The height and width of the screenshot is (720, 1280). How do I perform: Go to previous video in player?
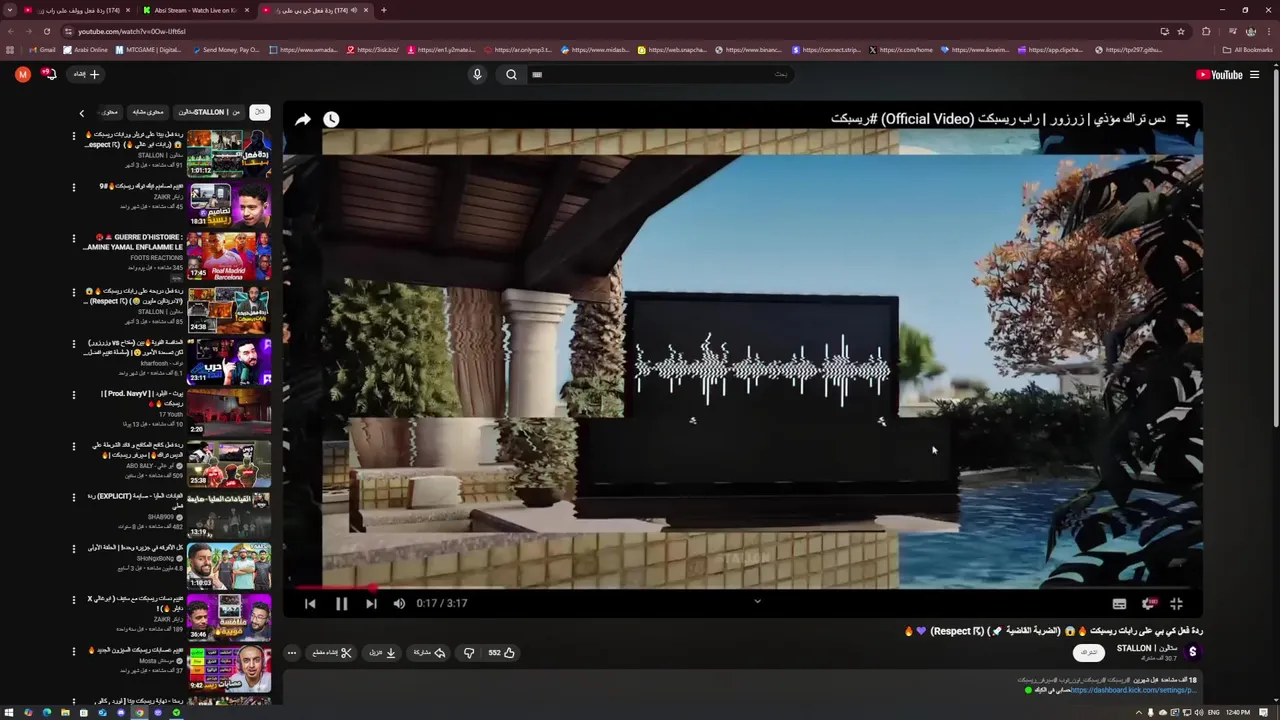(x=310, y=603)
